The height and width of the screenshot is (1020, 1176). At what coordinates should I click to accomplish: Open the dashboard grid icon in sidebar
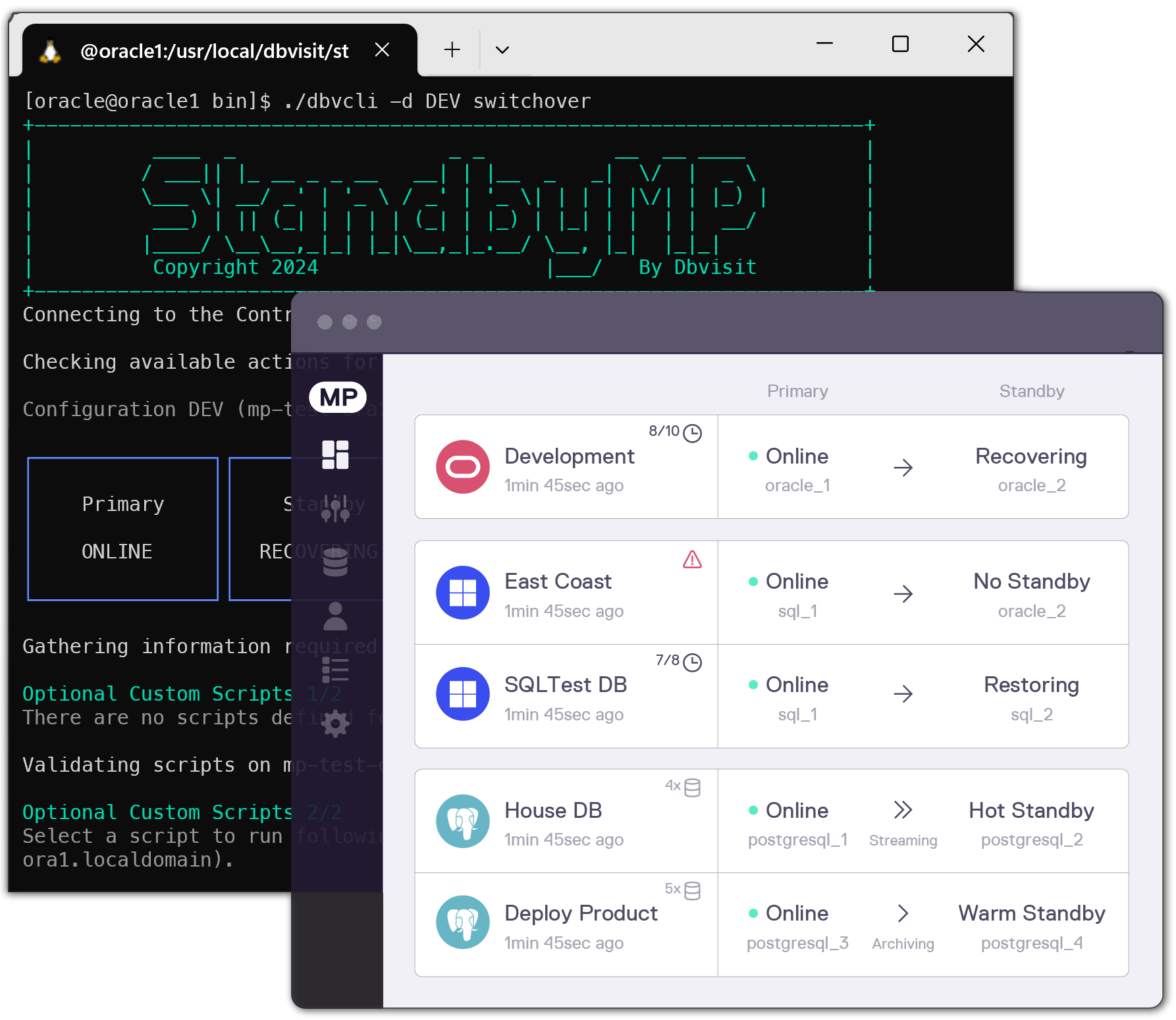[335, 455]
